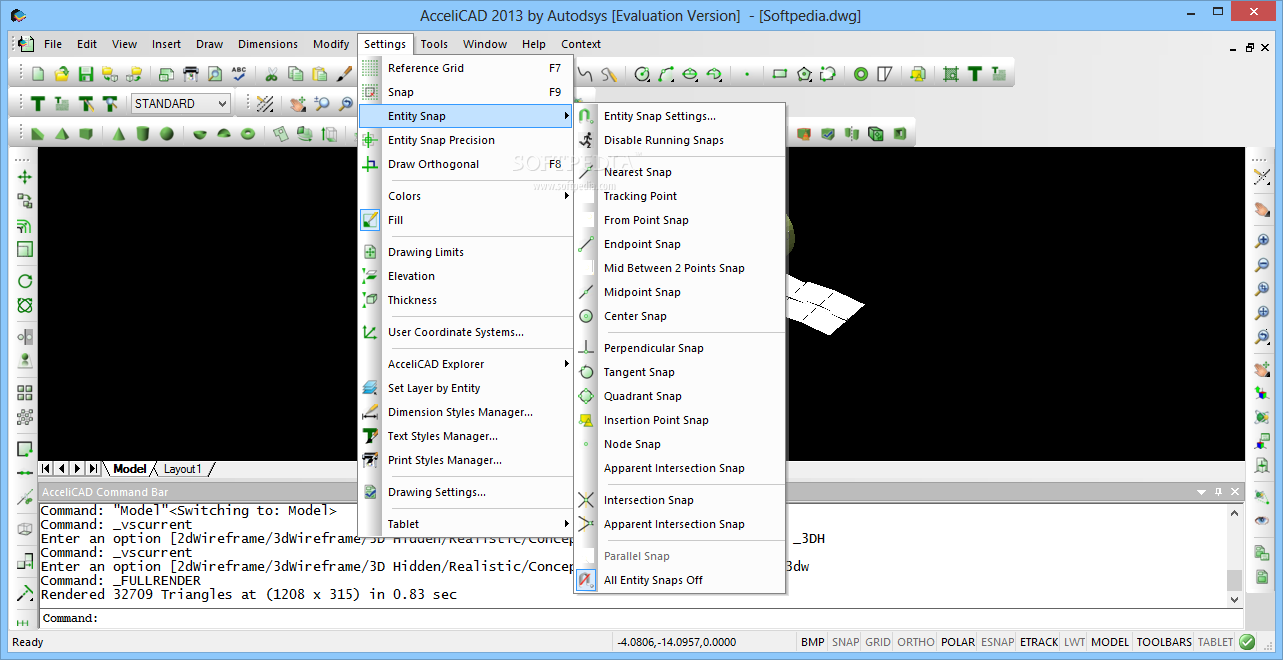Open Print Preview with the magnifier page icon
This screenshot has width=1283, height=660.
click(213, 74)
